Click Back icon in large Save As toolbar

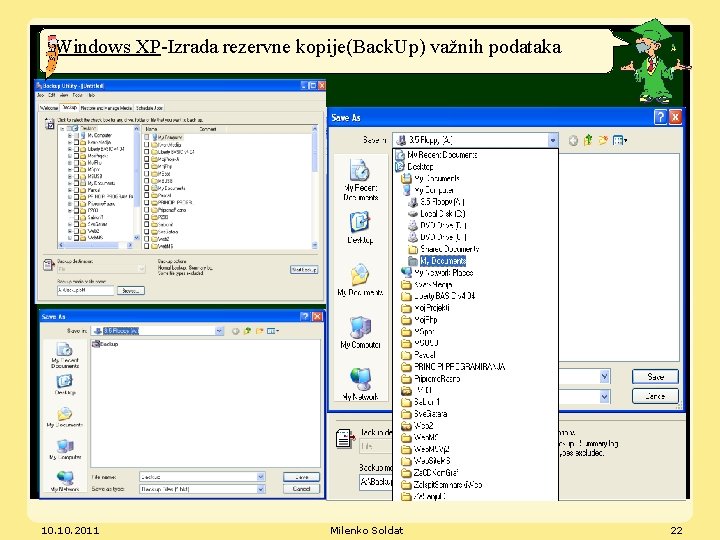[x=573, y=141]
